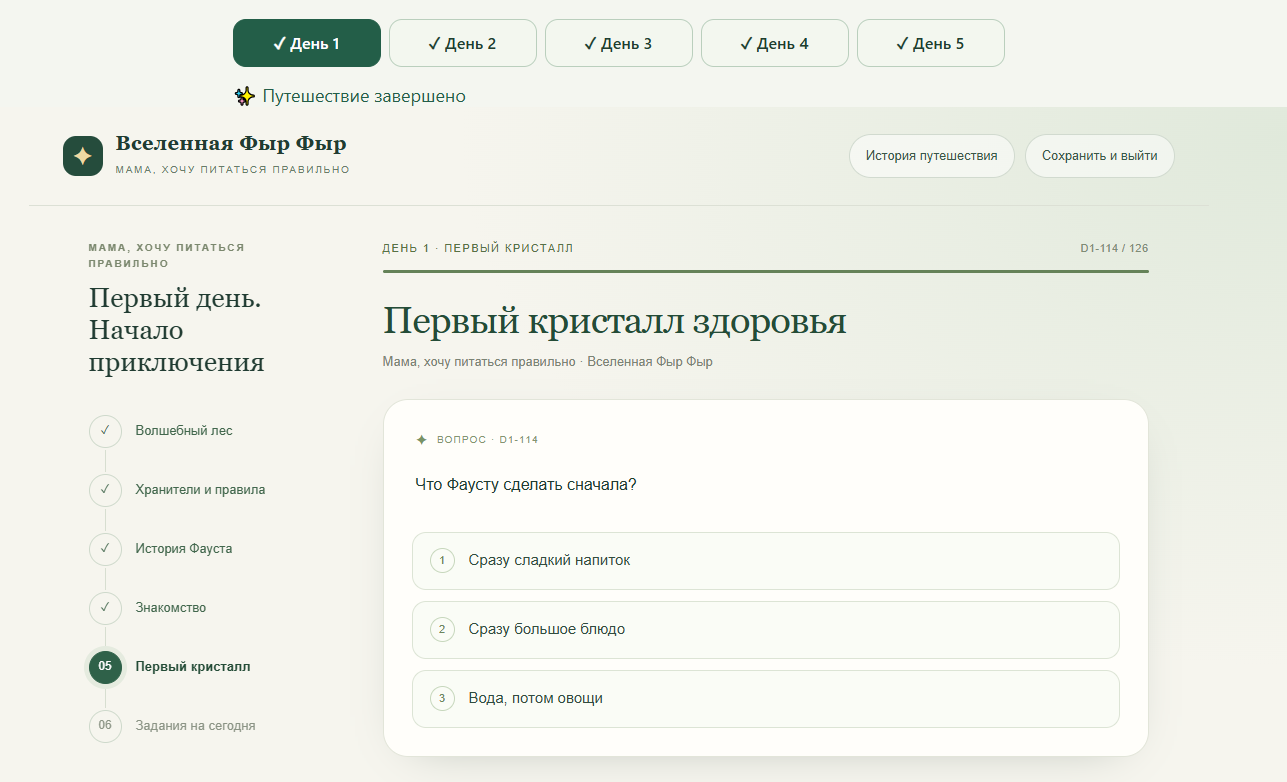The width and height of the screenshot is (1287, 782).
Task: Choose answer number 2 circle, Сразу большое блюдо
Action: coord(442,630)
